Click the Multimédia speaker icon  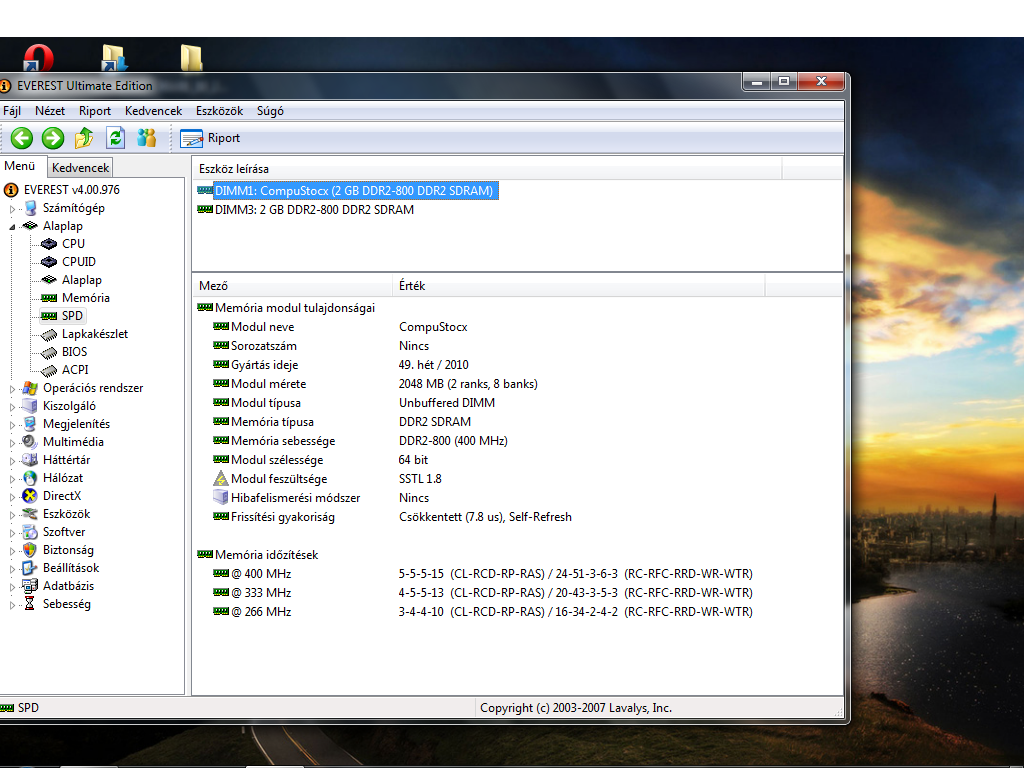click(30, 441)
